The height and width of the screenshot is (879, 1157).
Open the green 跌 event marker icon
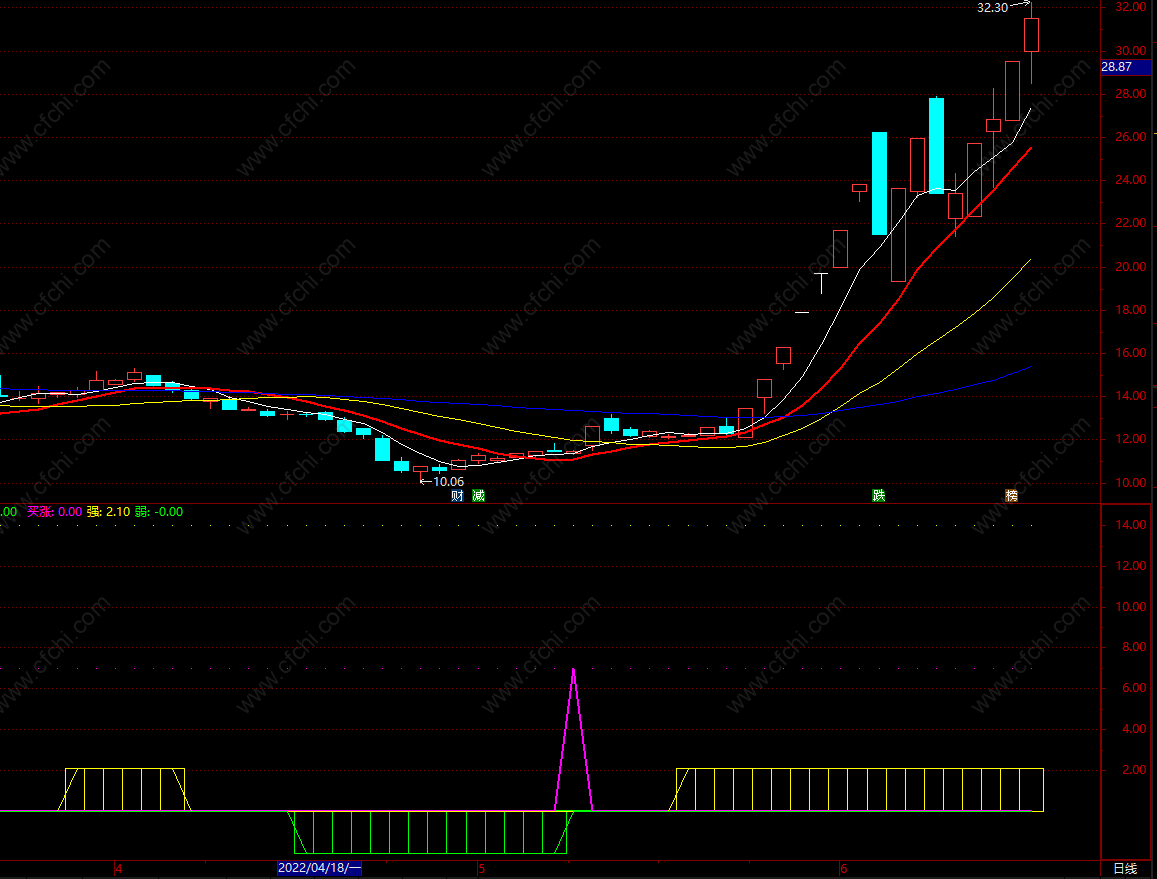878,496
